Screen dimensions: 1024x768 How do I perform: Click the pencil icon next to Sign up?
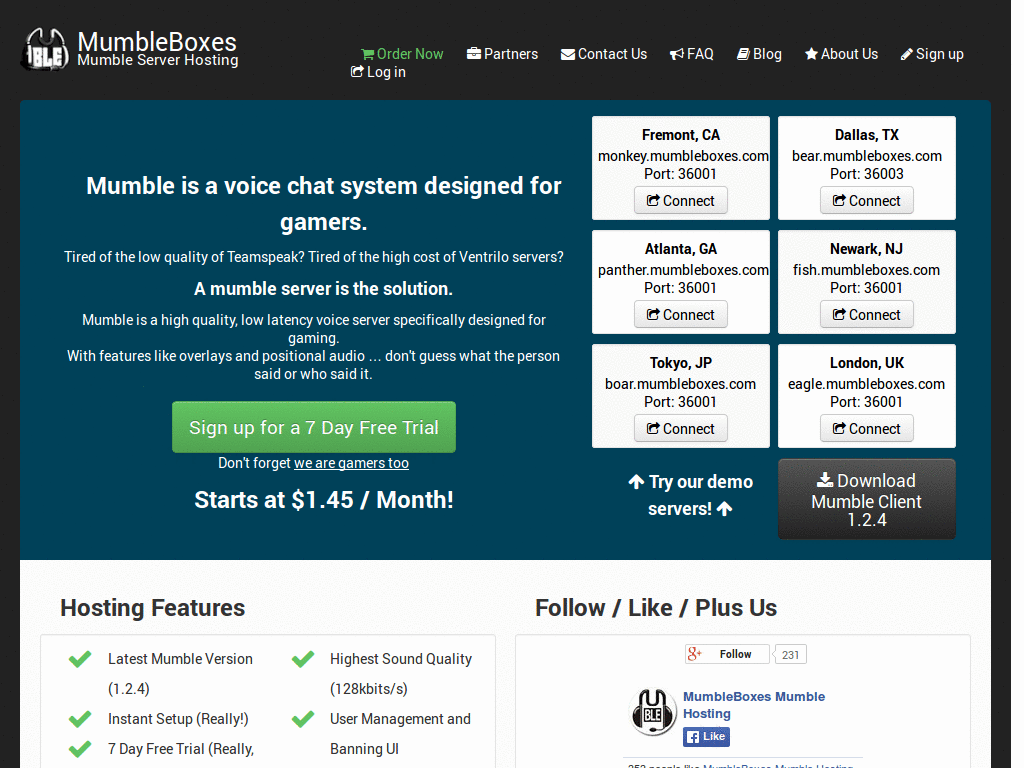906,54
